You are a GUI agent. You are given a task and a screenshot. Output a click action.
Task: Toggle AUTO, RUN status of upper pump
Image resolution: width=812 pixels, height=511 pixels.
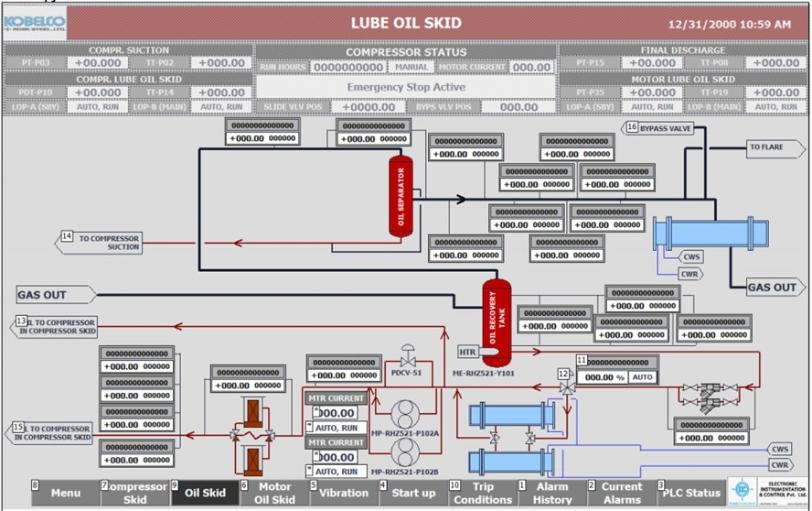338,427
